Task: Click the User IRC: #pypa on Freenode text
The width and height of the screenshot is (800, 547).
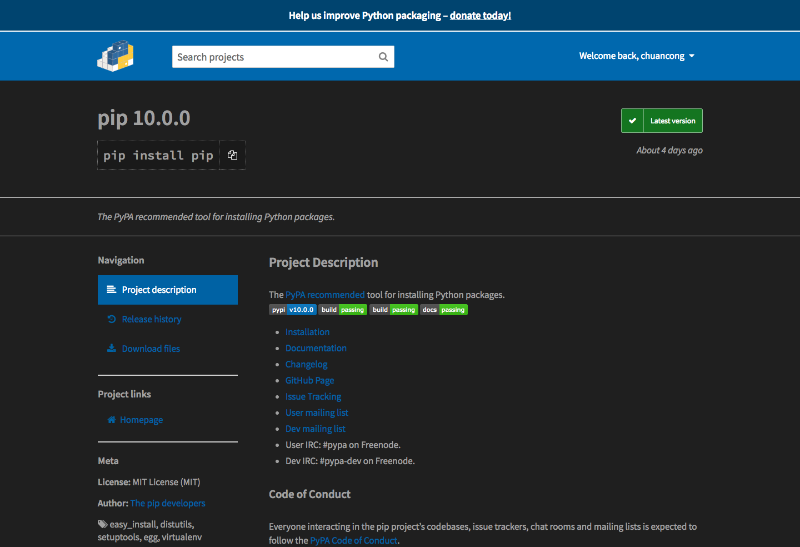Action: click(343, 445)
